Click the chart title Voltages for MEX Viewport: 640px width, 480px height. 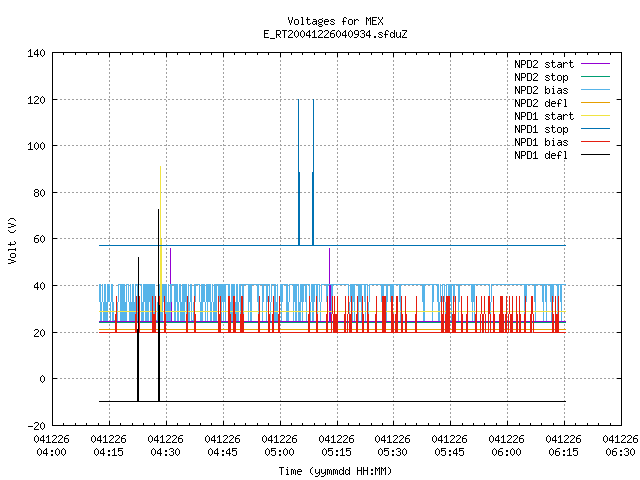tap(335, 21)
